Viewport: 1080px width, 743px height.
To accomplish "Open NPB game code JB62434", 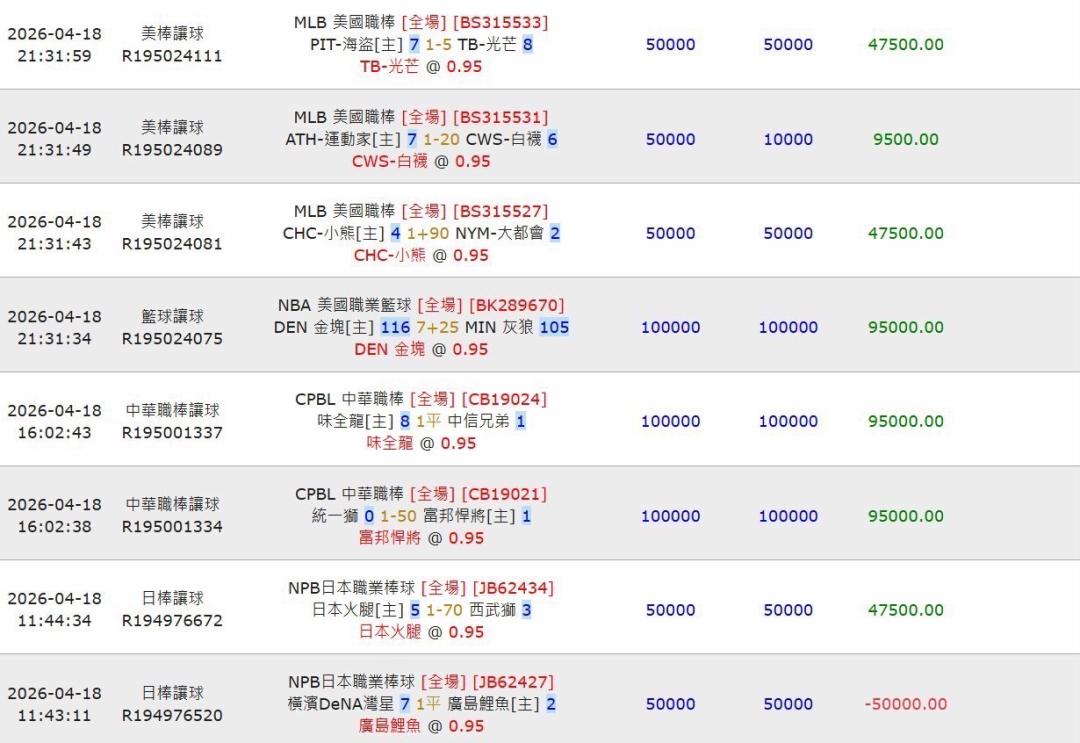I will pyautogui.click(x=511, y=588).
